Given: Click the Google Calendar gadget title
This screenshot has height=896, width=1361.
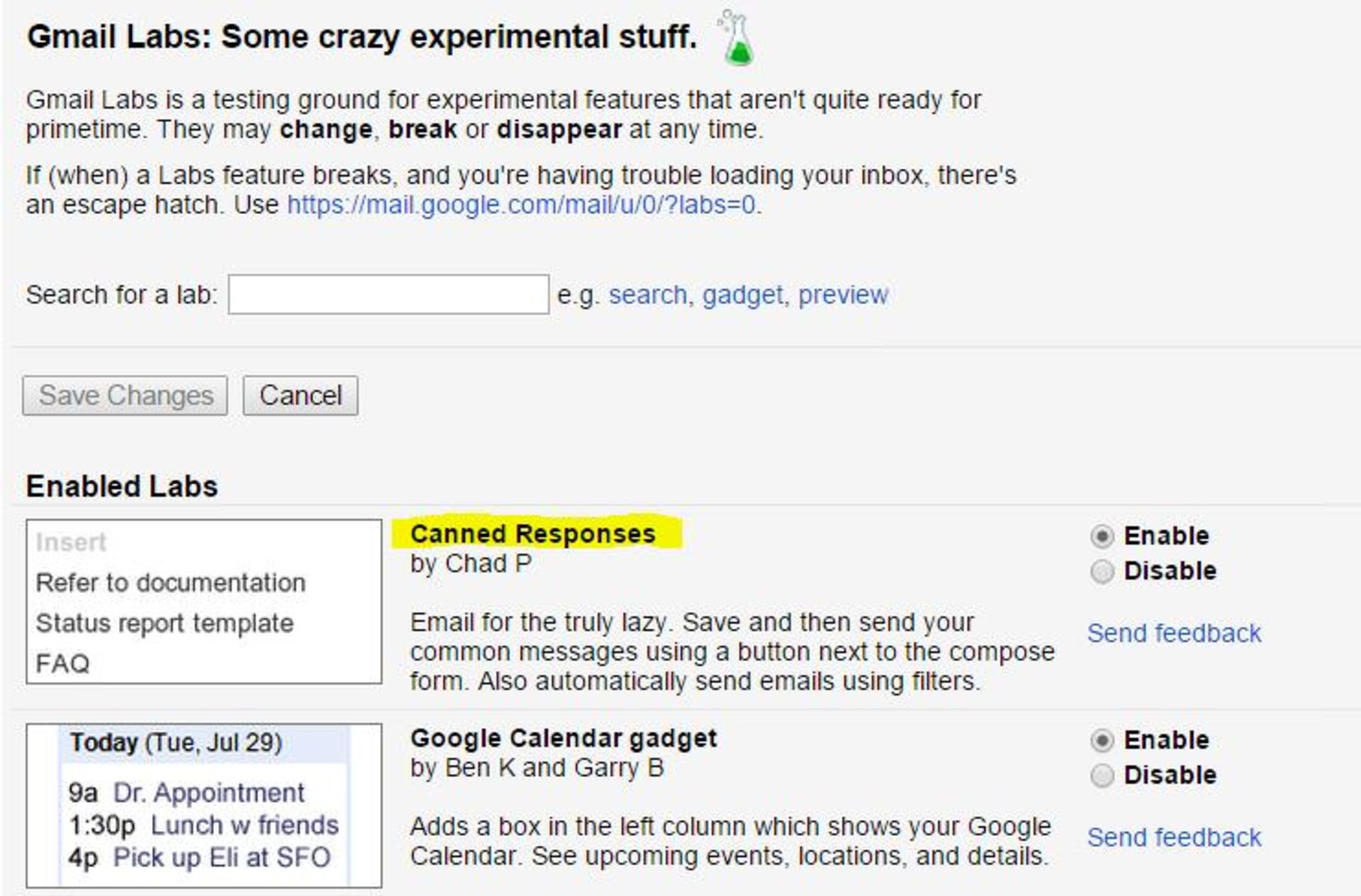Looking at the screenshot, I should click(x=564, y=738).
